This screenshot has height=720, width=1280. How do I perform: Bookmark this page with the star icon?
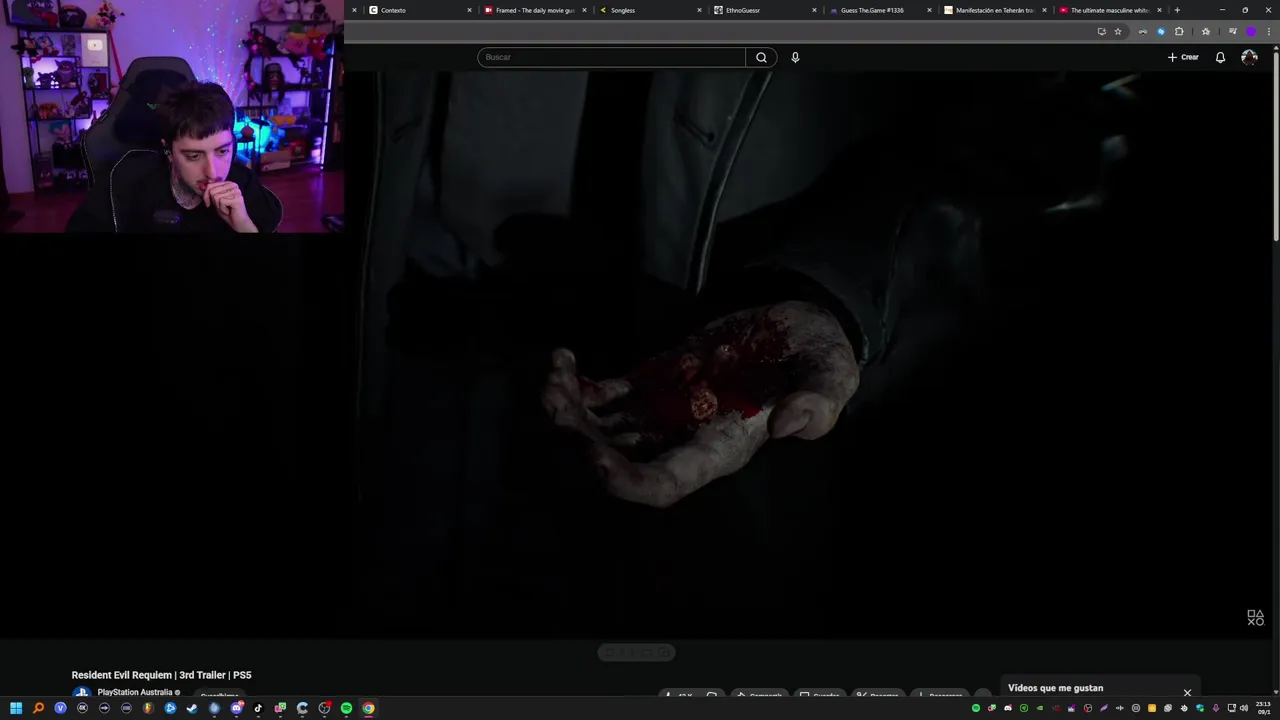[1118, 31]
